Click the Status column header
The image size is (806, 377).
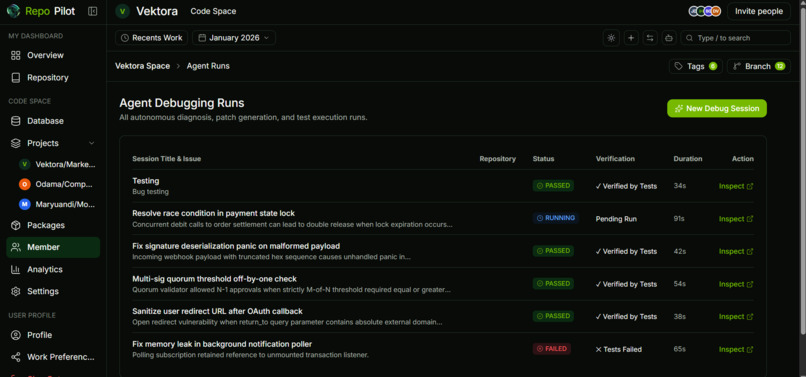pyautogui.click(x=543, y=159)
